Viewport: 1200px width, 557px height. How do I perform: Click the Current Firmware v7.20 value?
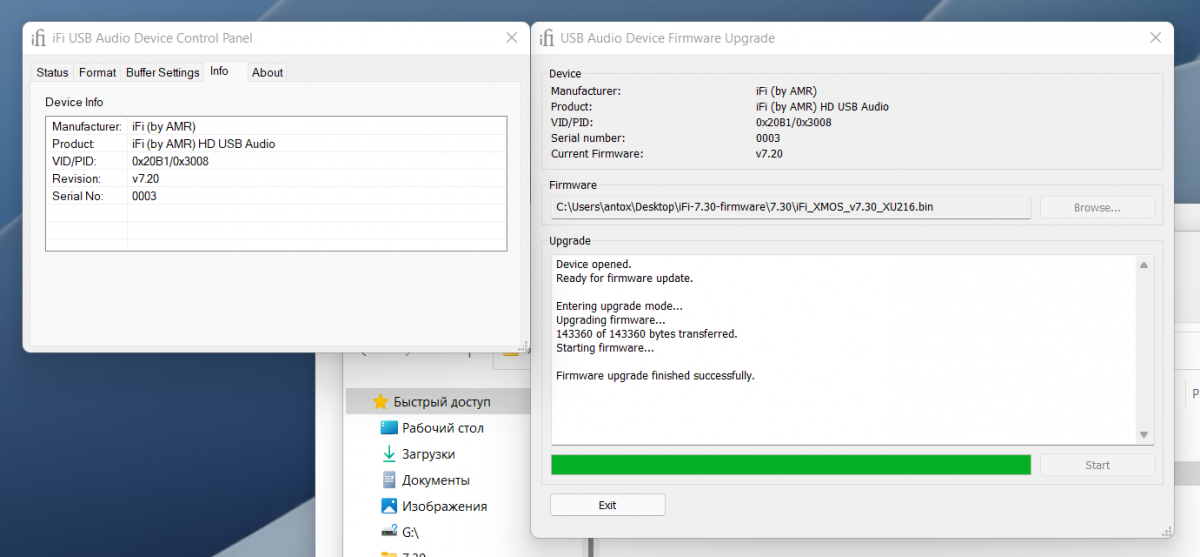point(769,154)
